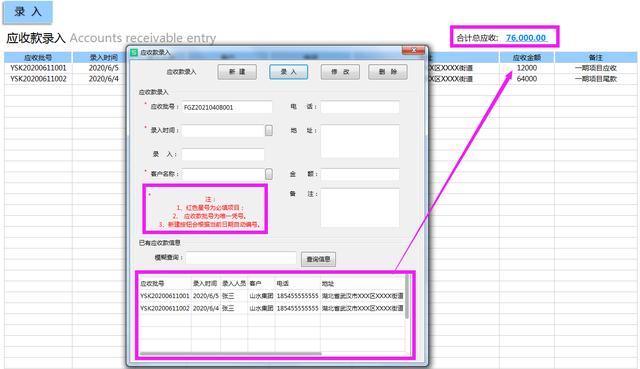Viewport: 640px width, 369px height.
Task: Click the 查询信息 button
Action: (318, 259)
